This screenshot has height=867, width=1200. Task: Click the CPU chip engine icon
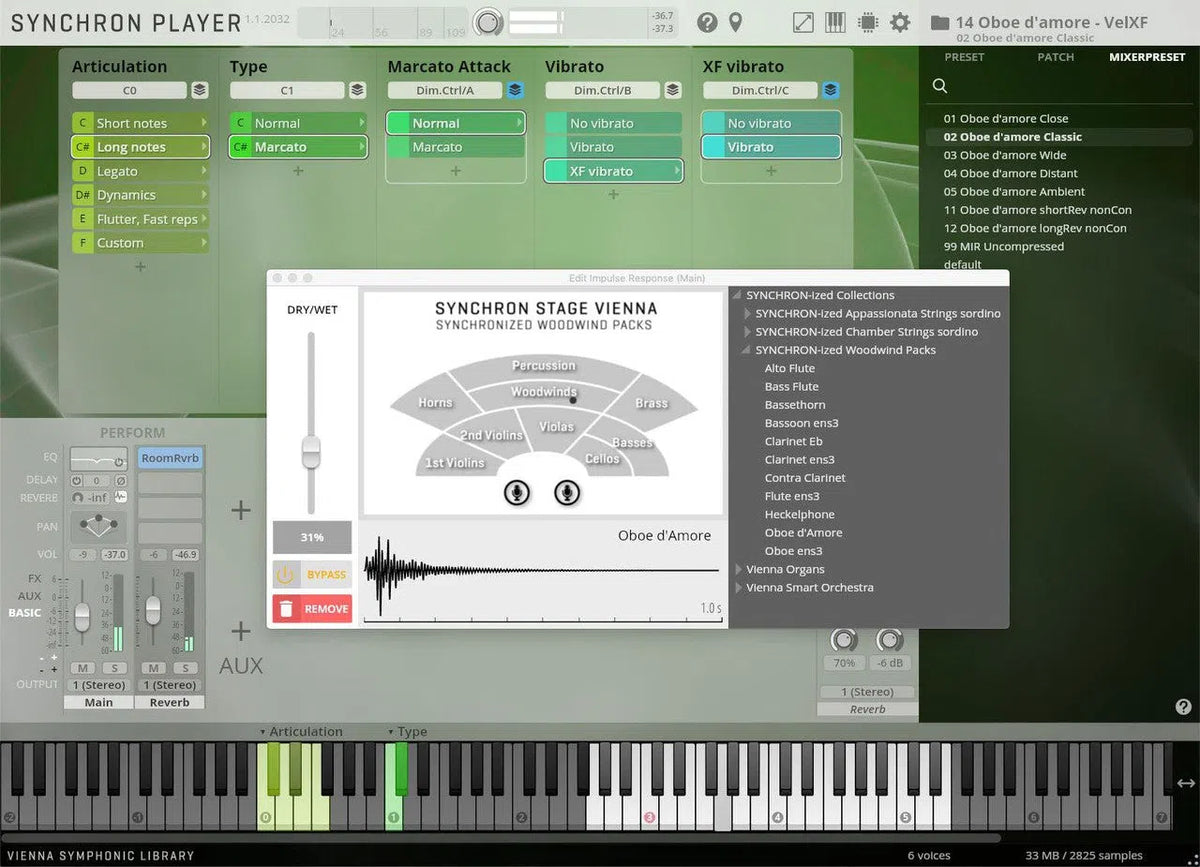tap(867, 22)
